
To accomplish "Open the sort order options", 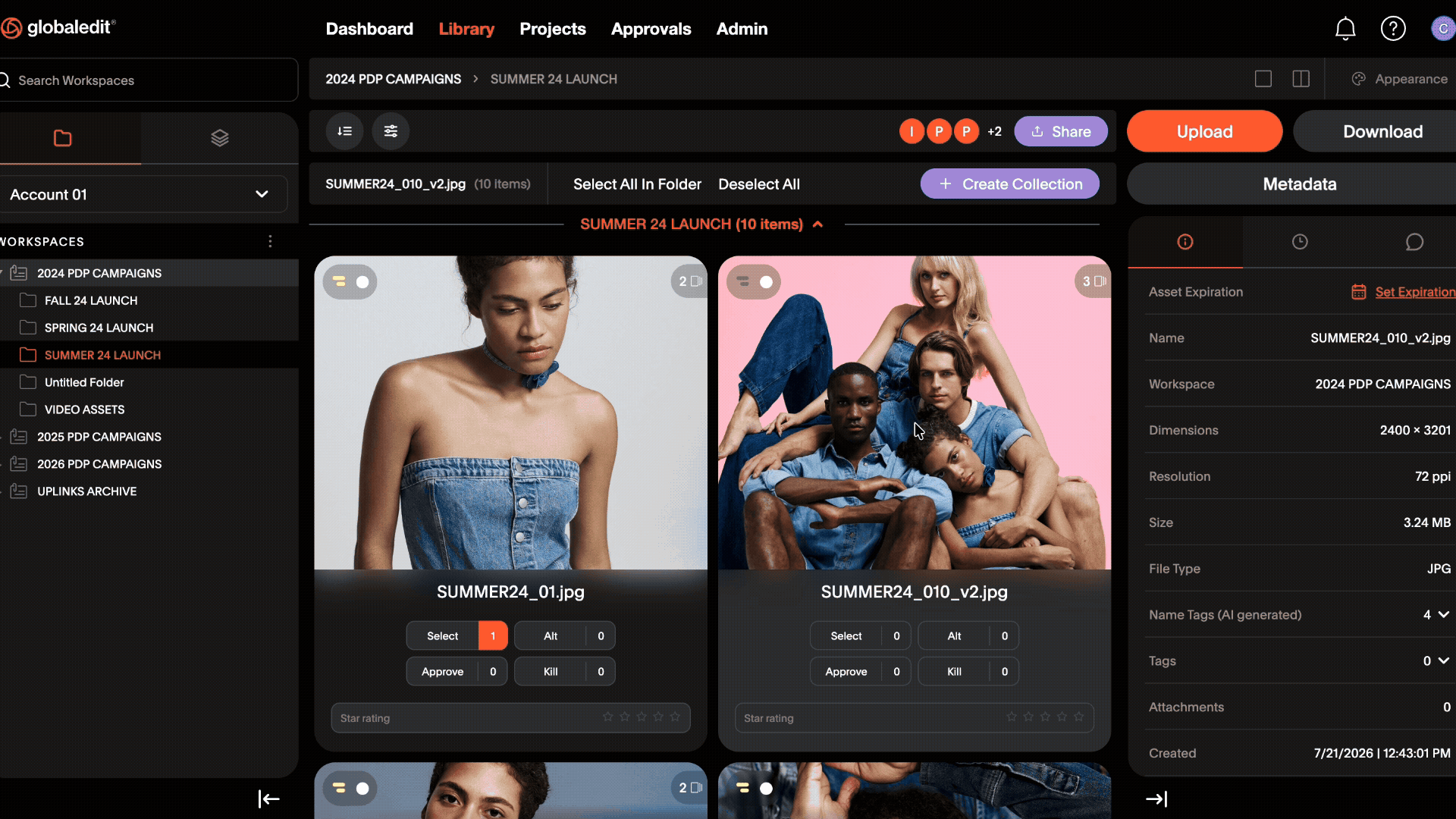I will tap(345, 131).
